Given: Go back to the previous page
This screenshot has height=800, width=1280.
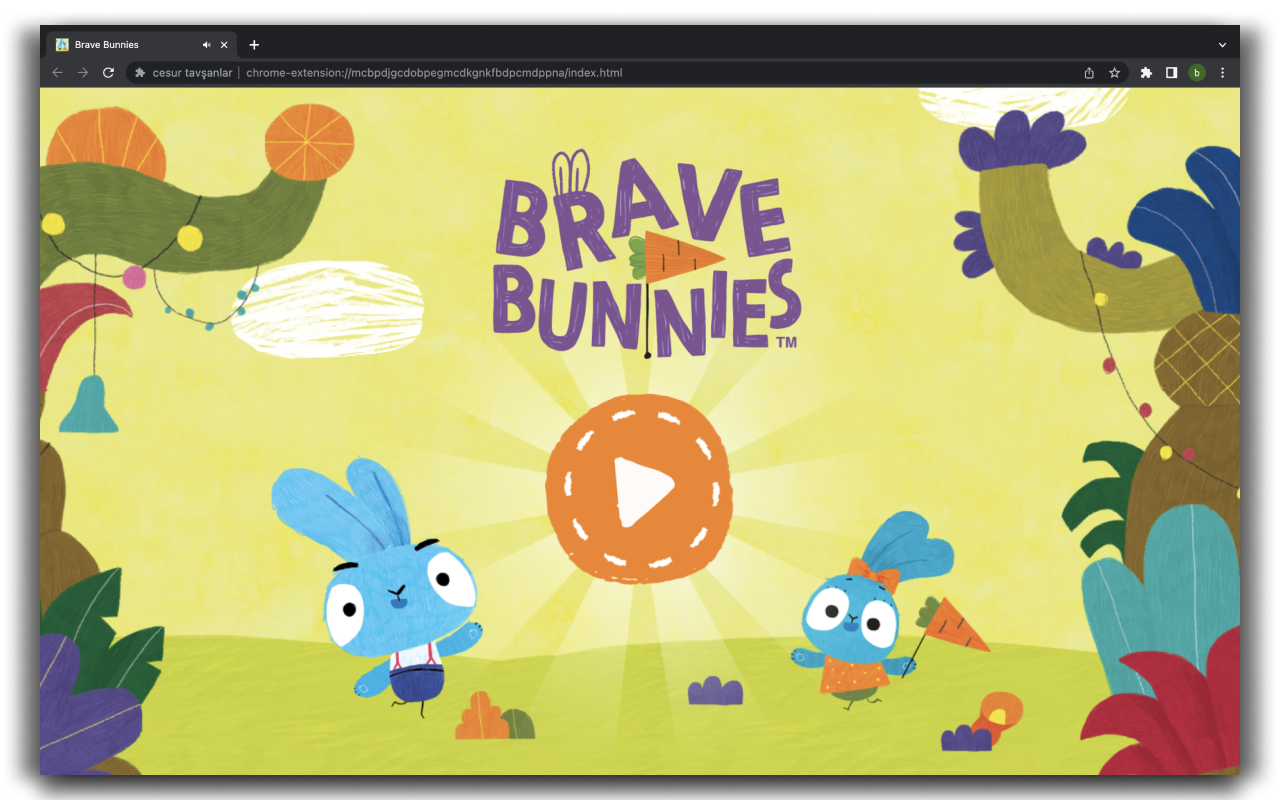Looking at the screenshot, I should [57, 73].
